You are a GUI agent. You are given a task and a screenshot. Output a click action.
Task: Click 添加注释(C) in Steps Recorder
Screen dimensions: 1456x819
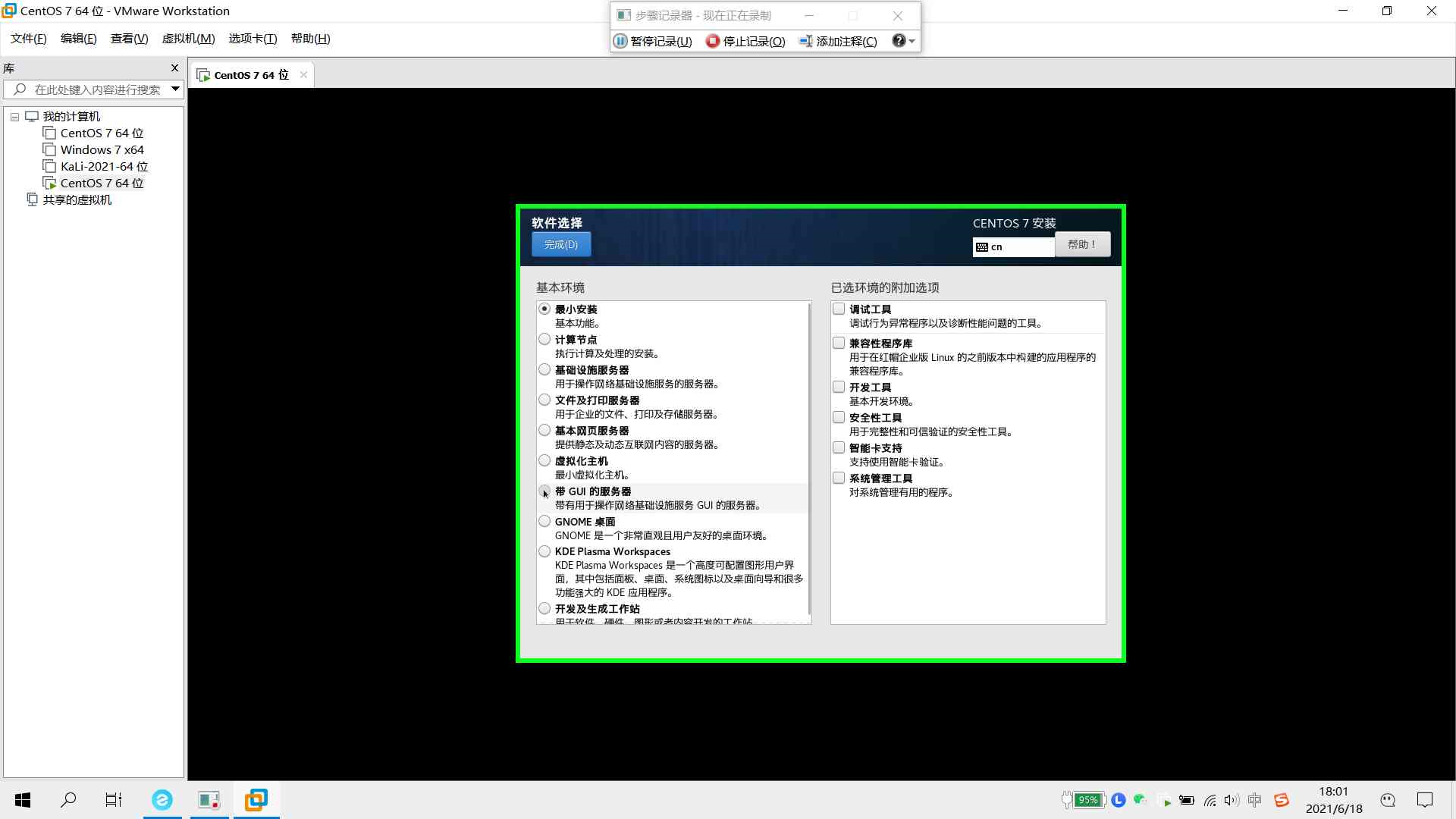pyautogui.click(x=839, y=41)
